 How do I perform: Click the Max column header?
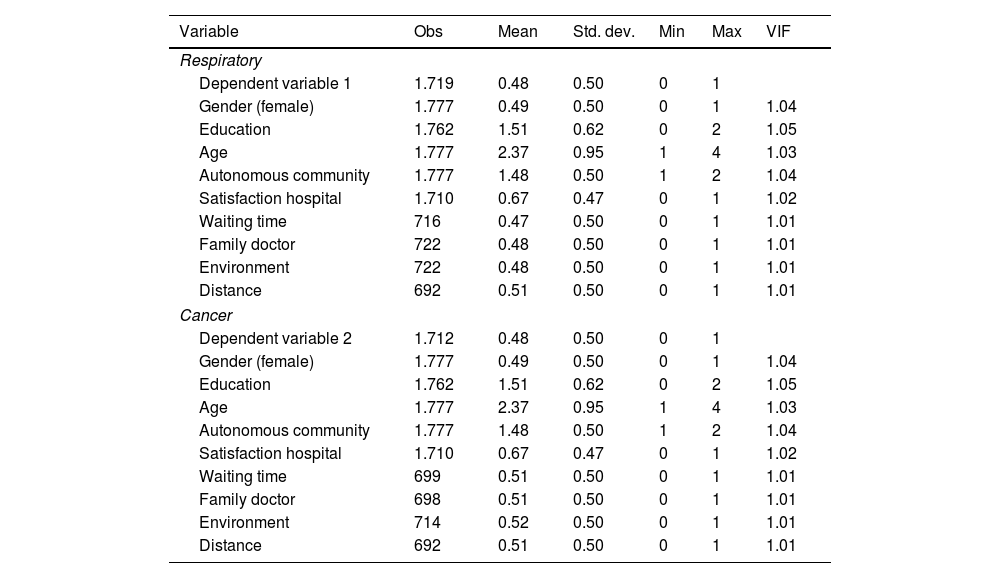(x=726, y=31)
